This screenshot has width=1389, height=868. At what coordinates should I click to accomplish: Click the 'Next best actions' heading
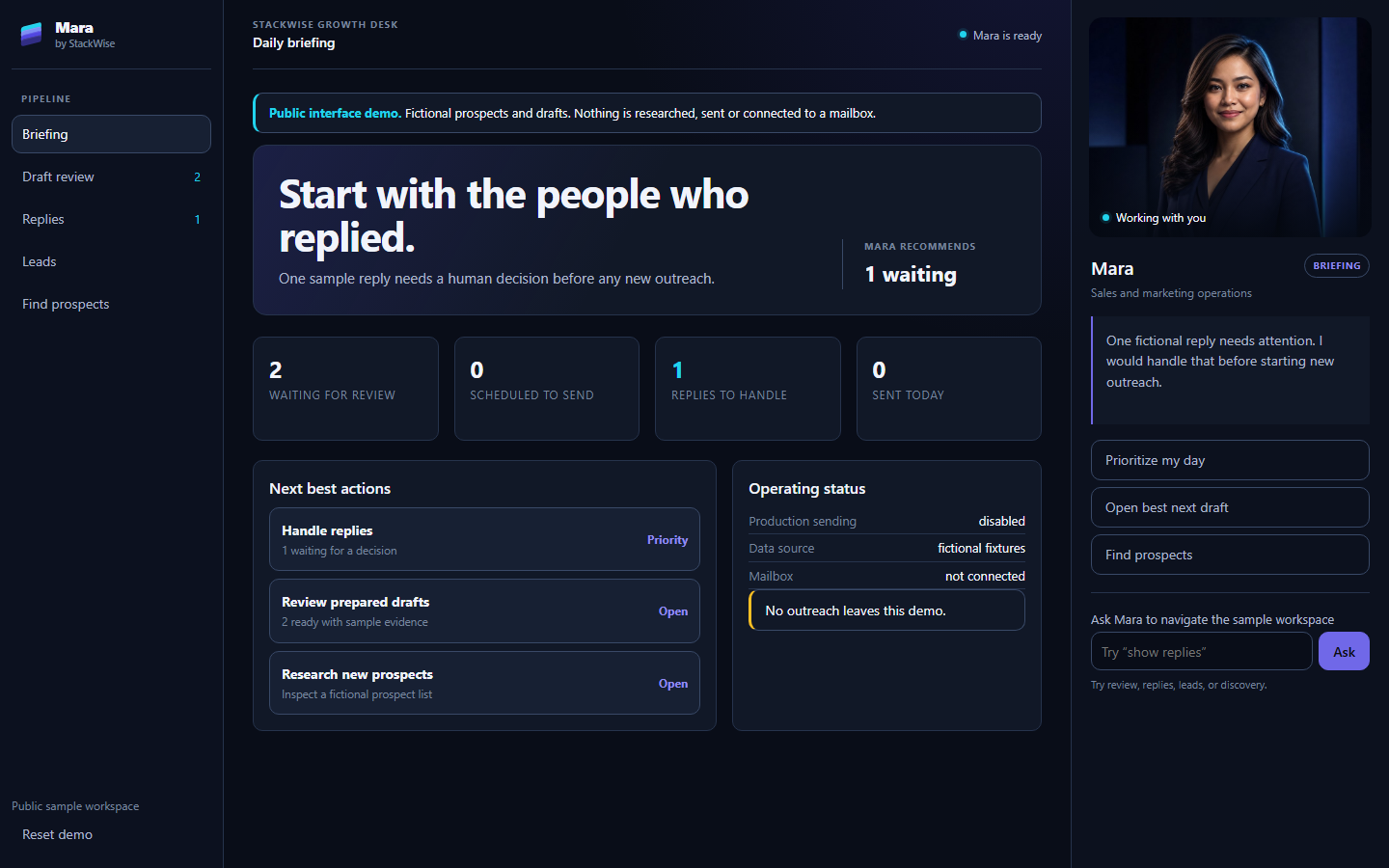[330, 489]
